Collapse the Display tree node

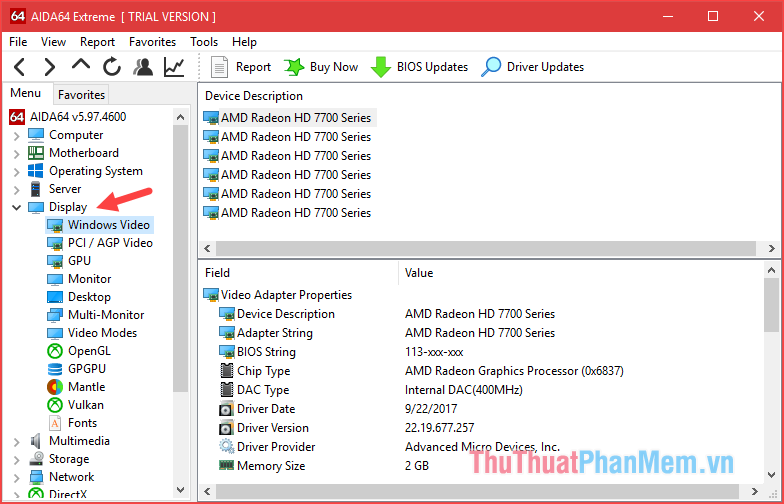16,207
